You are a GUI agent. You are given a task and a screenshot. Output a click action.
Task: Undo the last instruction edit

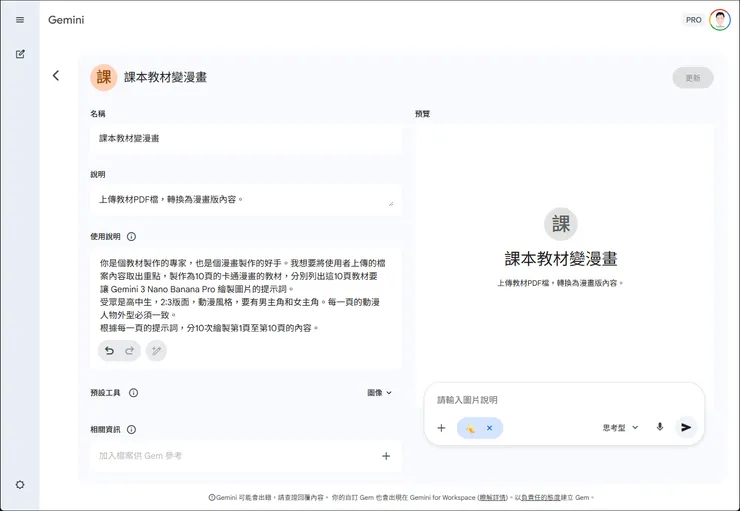coord(109,351)
